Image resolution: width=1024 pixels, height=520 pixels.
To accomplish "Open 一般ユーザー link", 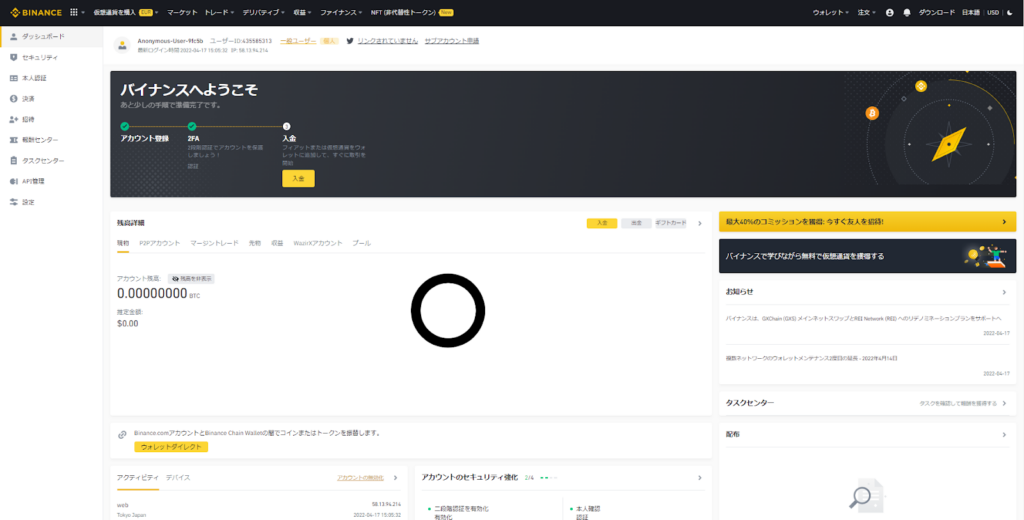I will [x=298, y=41].
